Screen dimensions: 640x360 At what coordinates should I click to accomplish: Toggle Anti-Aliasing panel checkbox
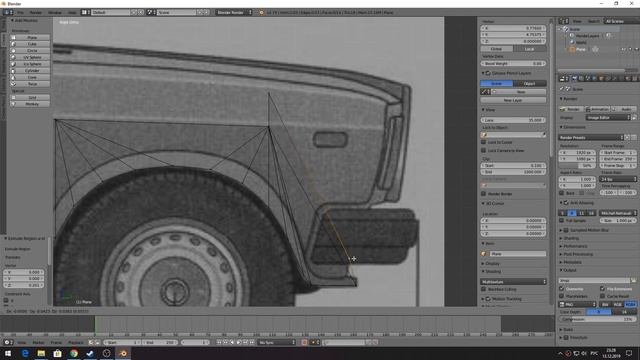566,203
